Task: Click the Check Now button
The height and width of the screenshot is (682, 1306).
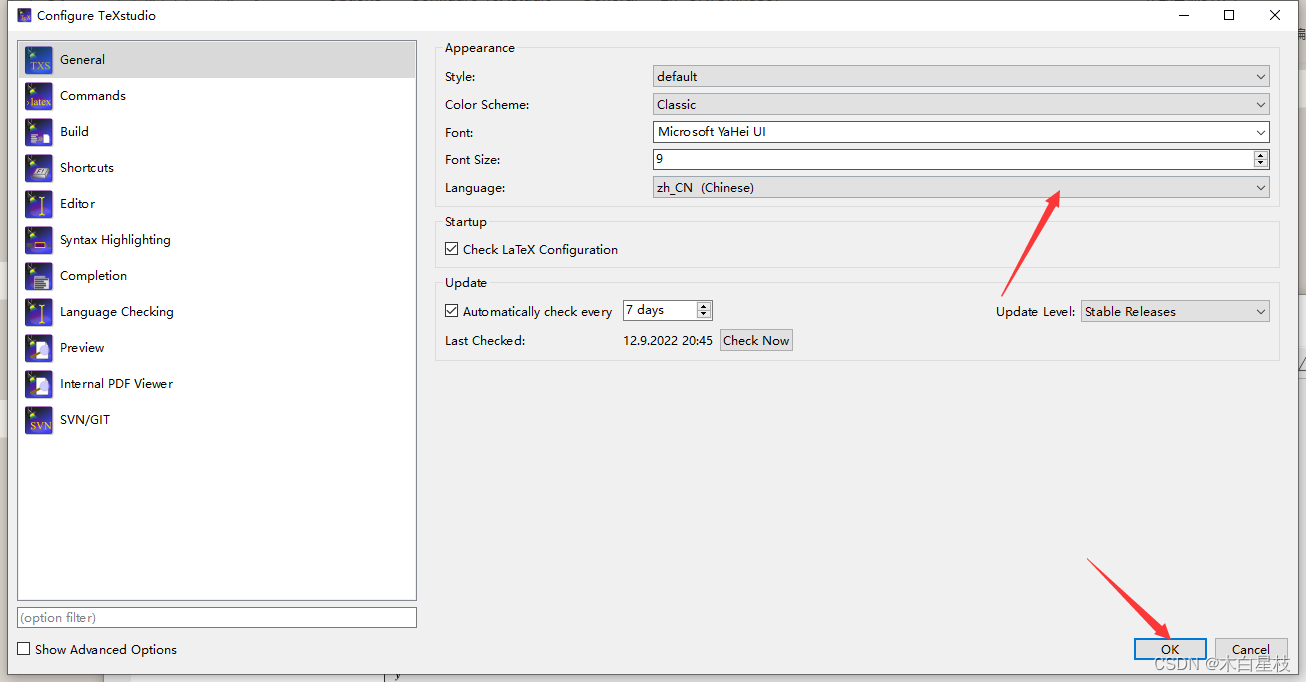Action: pyautogui.click(x=756, y=340)
